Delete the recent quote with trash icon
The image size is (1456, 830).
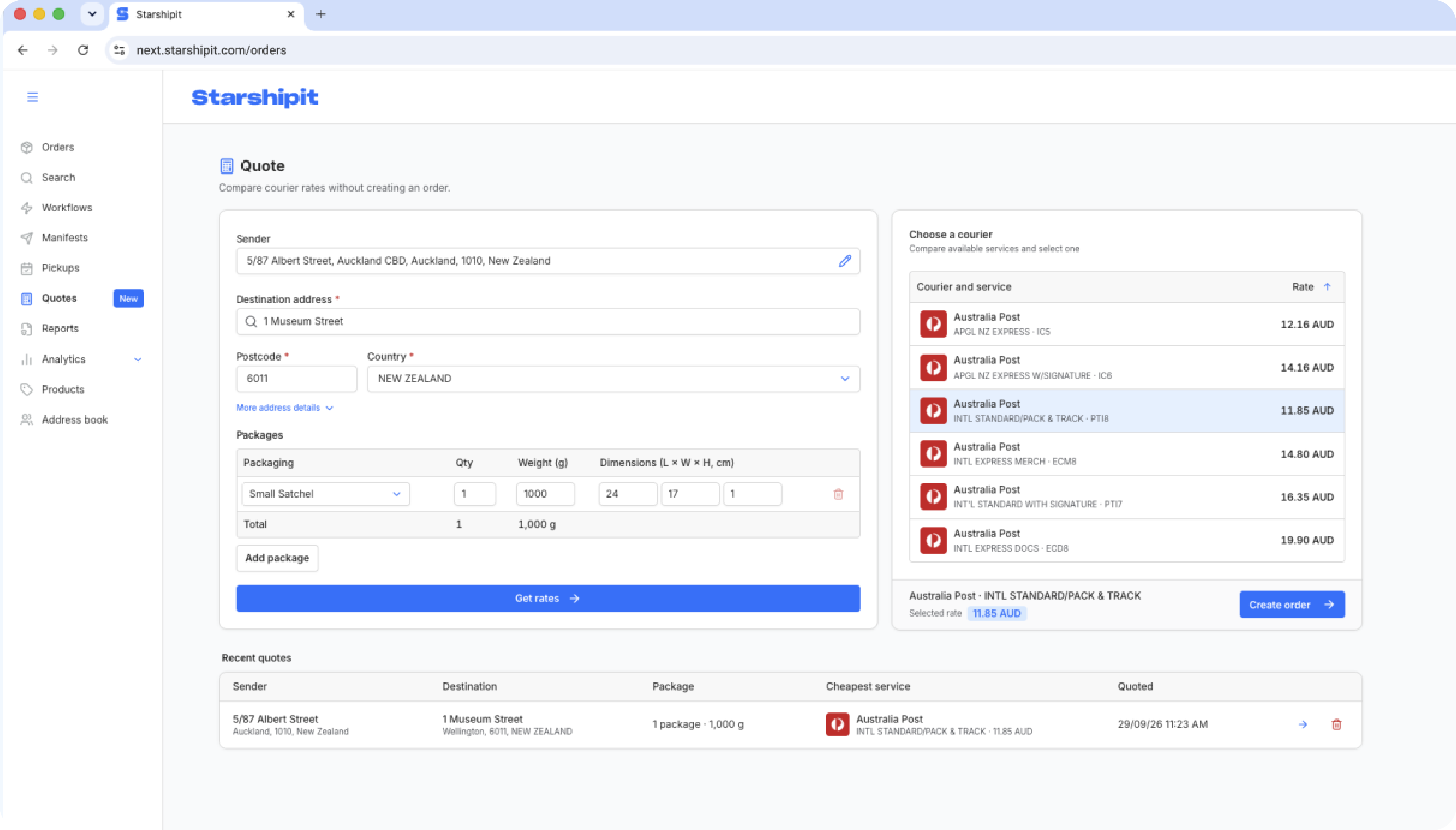[1336, 724]
